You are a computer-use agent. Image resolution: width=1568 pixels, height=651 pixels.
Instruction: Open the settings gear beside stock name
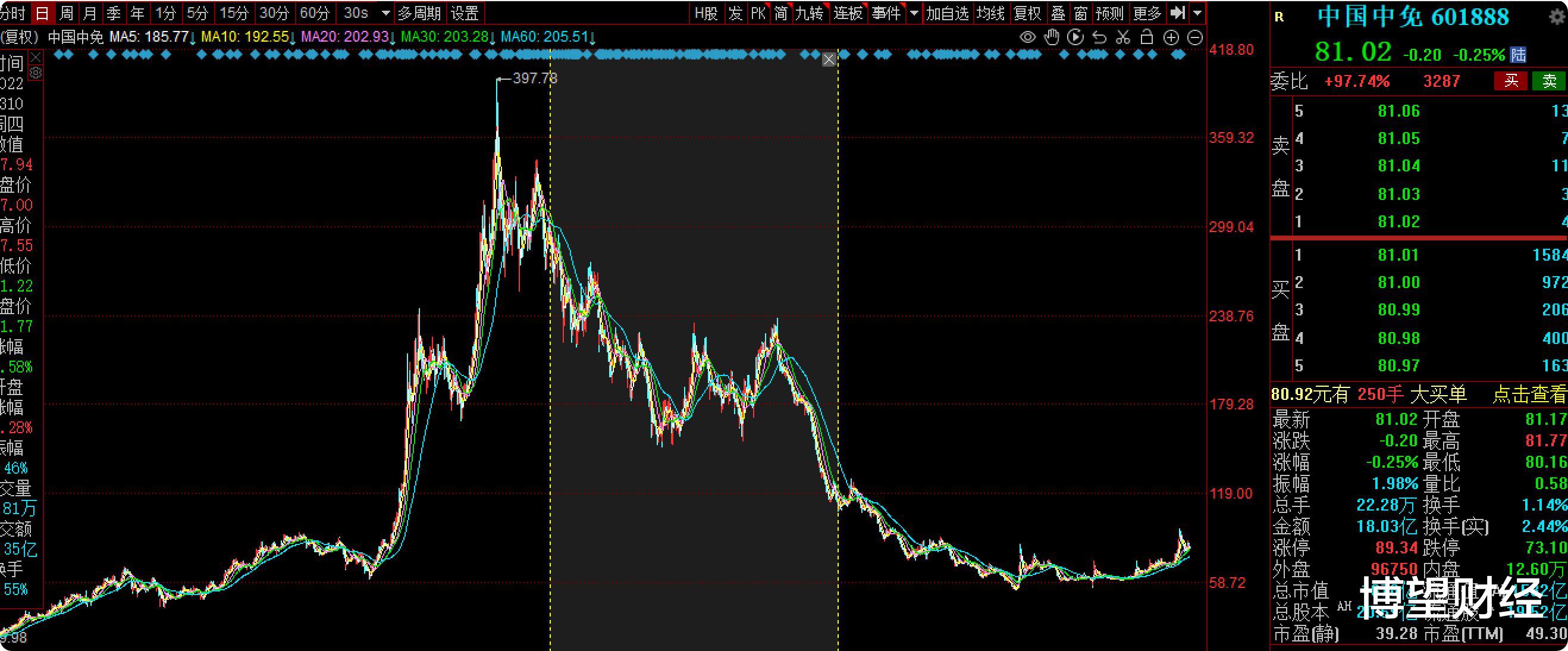(1557, 17)
